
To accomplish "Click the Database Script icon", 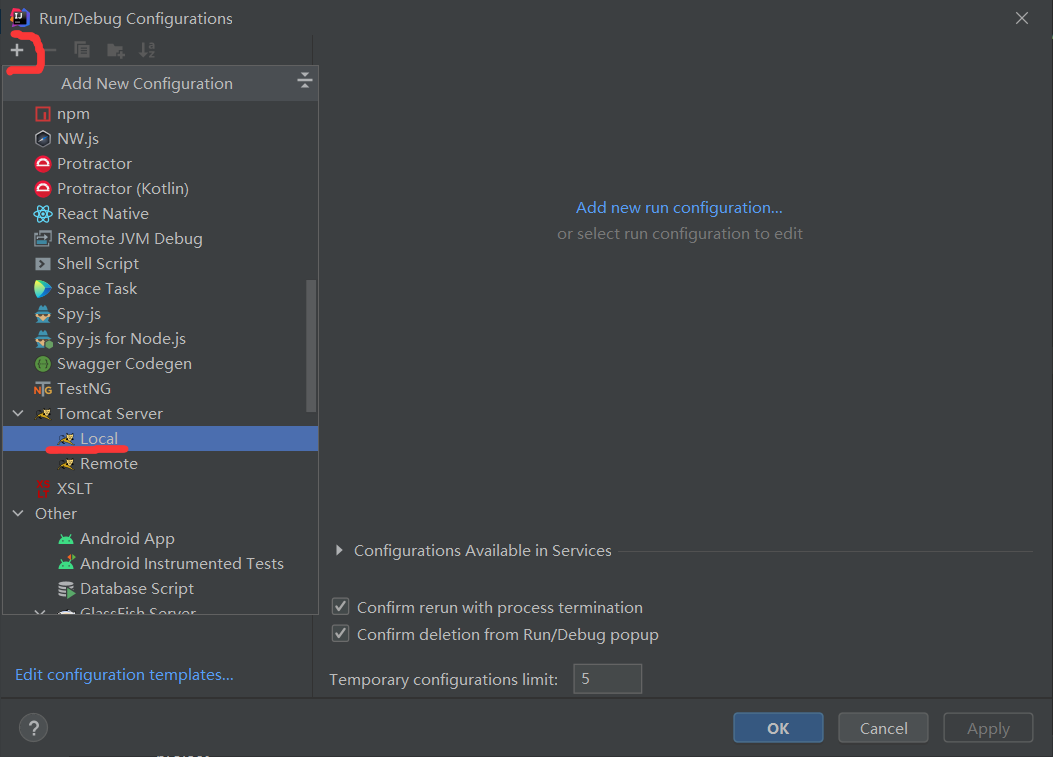I will [x=66, y=589].
